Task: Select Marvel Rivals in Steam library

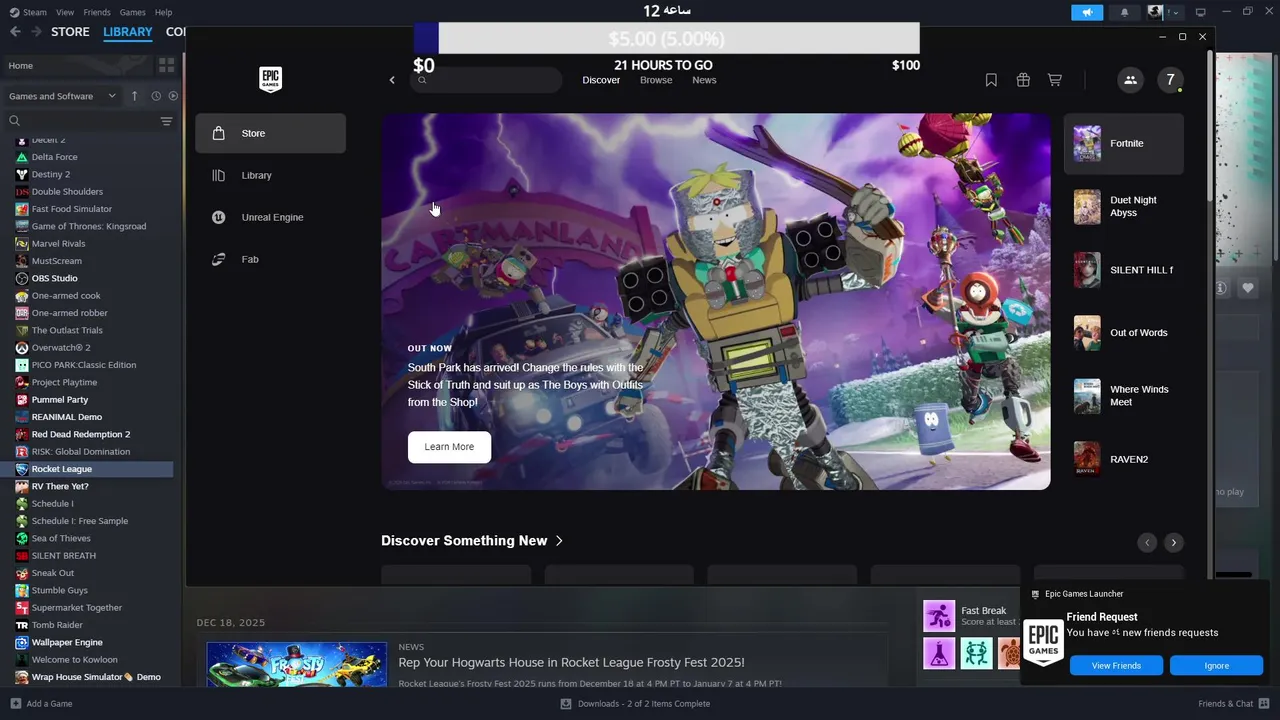Action: pos(58,243)
